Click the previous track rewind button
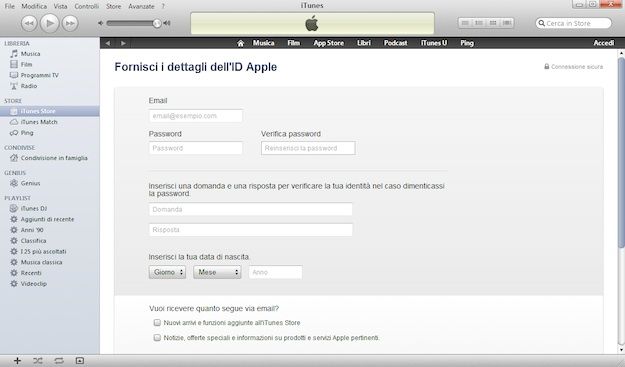 coord(29,23)
